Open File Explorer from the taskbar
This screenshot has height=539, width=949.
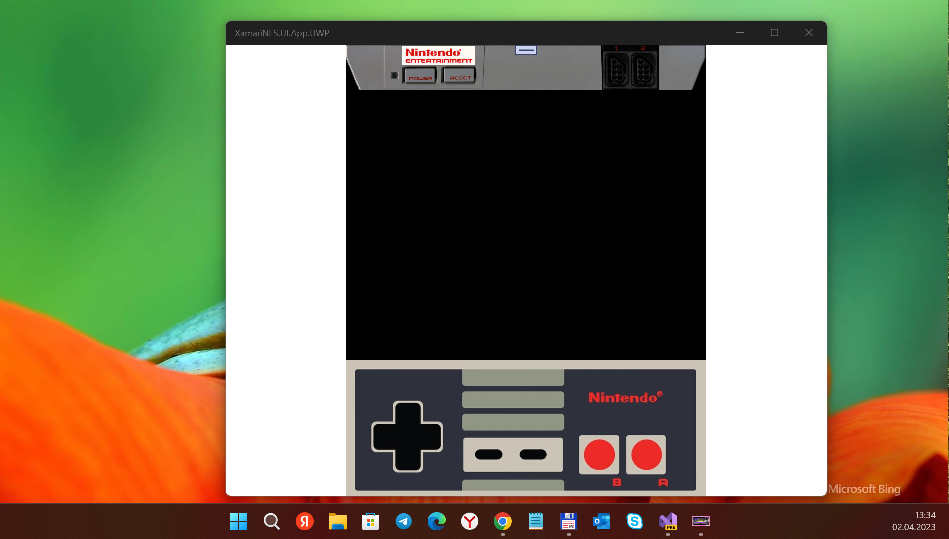(338, 521)
